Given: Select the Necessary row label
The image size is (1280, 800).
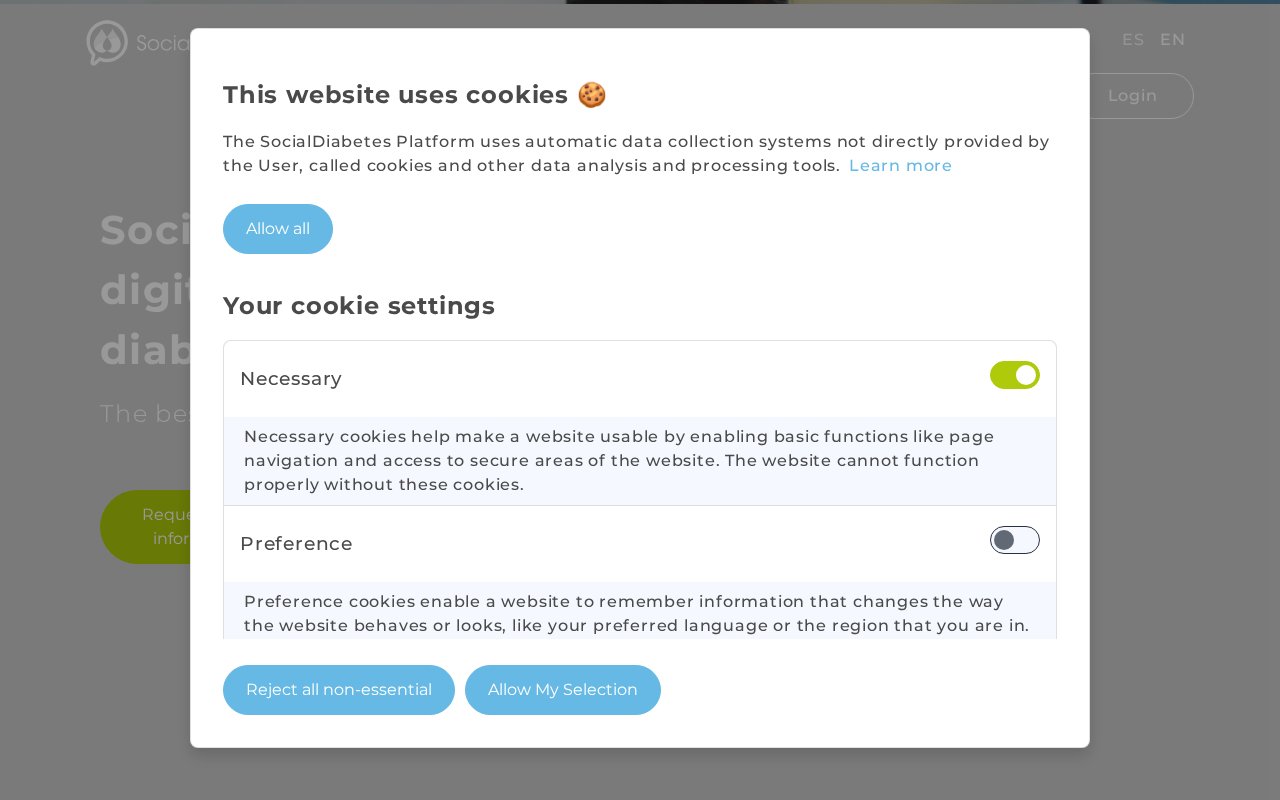Looking at the screenshot, I should 291,379.
